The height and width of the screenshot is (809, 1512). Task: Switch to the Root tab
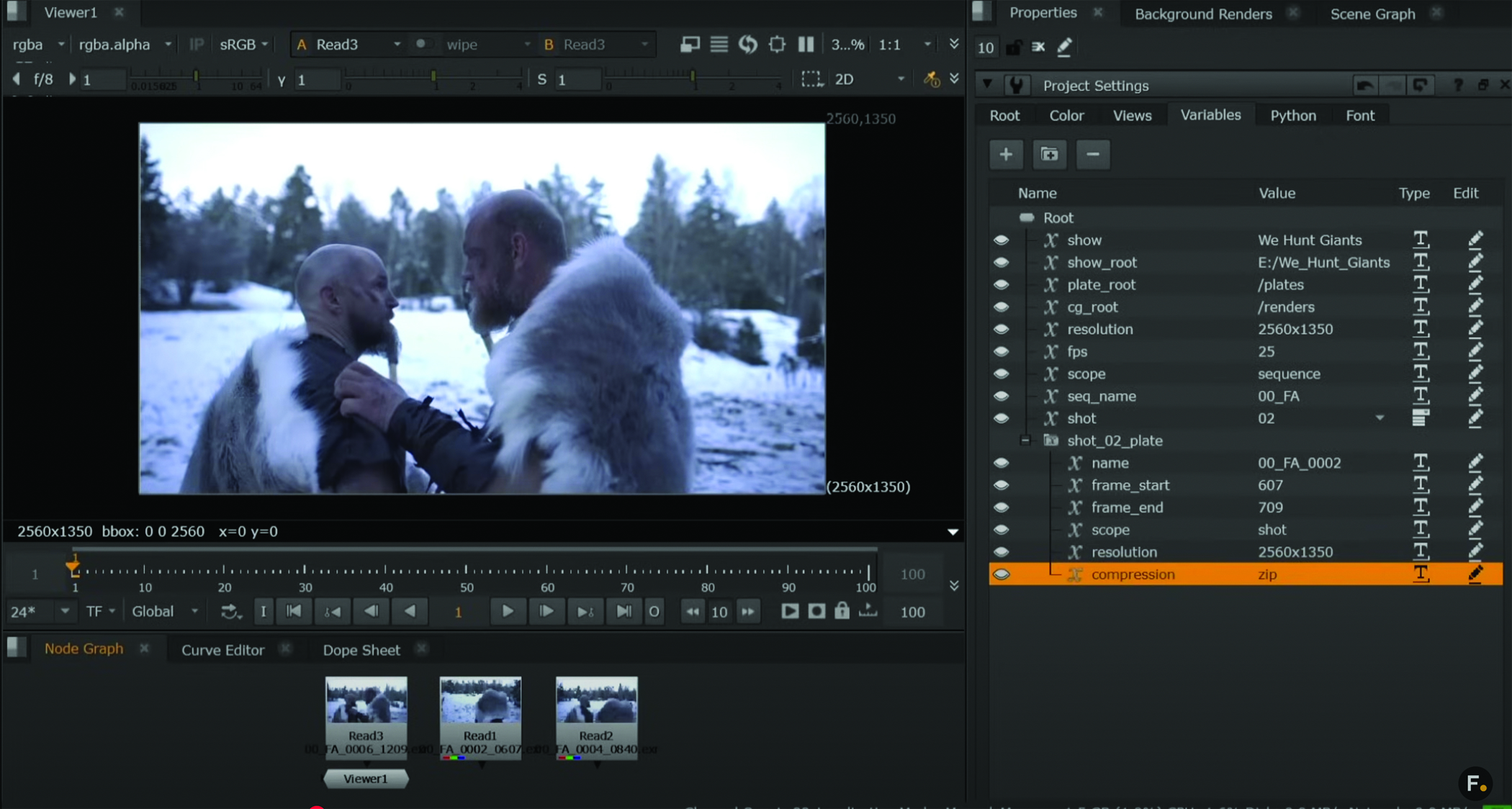(1004, 115)
